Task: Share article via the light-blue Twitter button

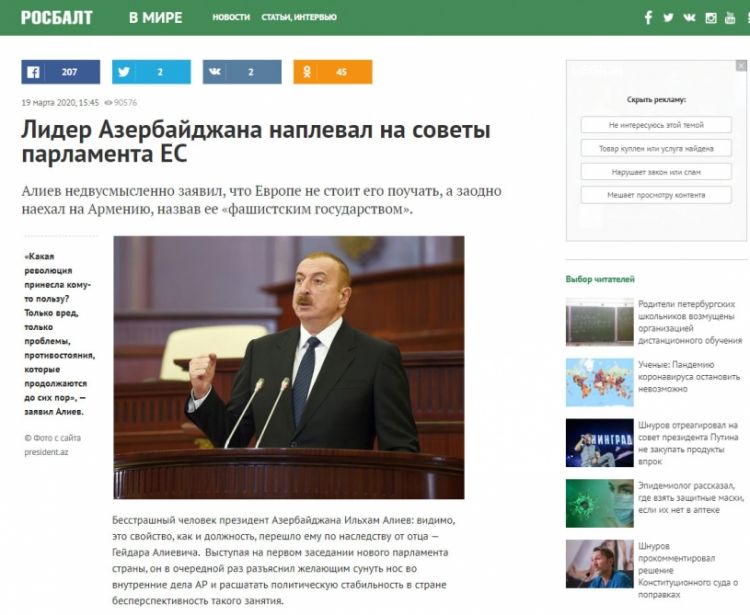Action: click(x=151, y=72)
